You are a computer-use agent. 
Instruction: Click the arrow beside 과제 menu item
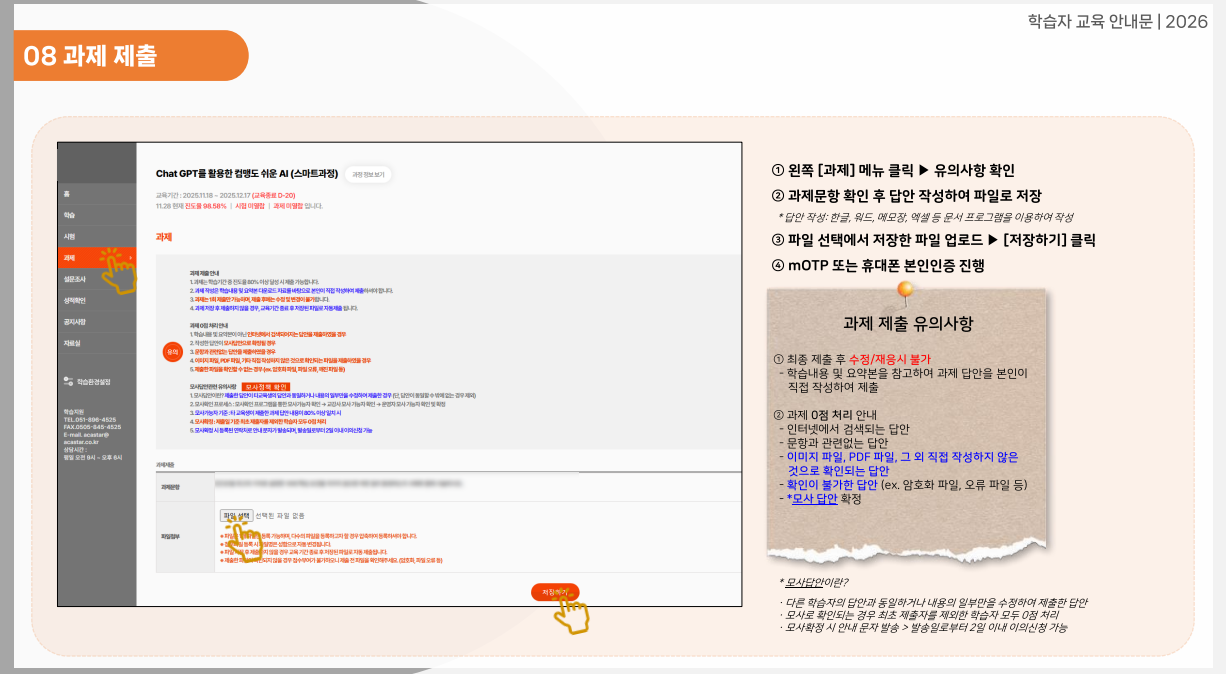tap(130, 258)
